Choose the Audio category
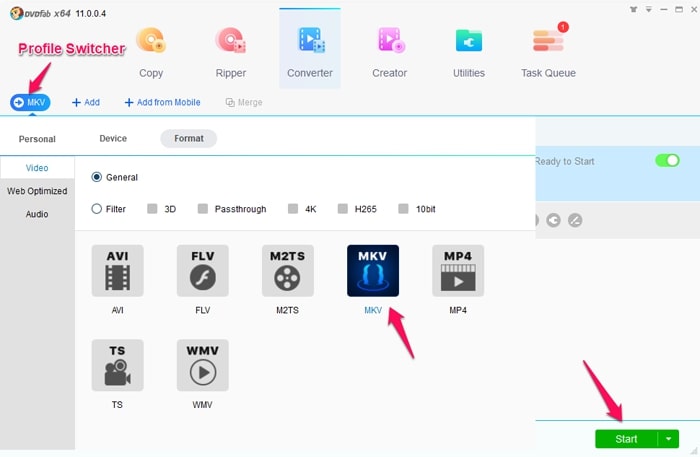This screenshot has height=457, width=700. pos(37,214)
